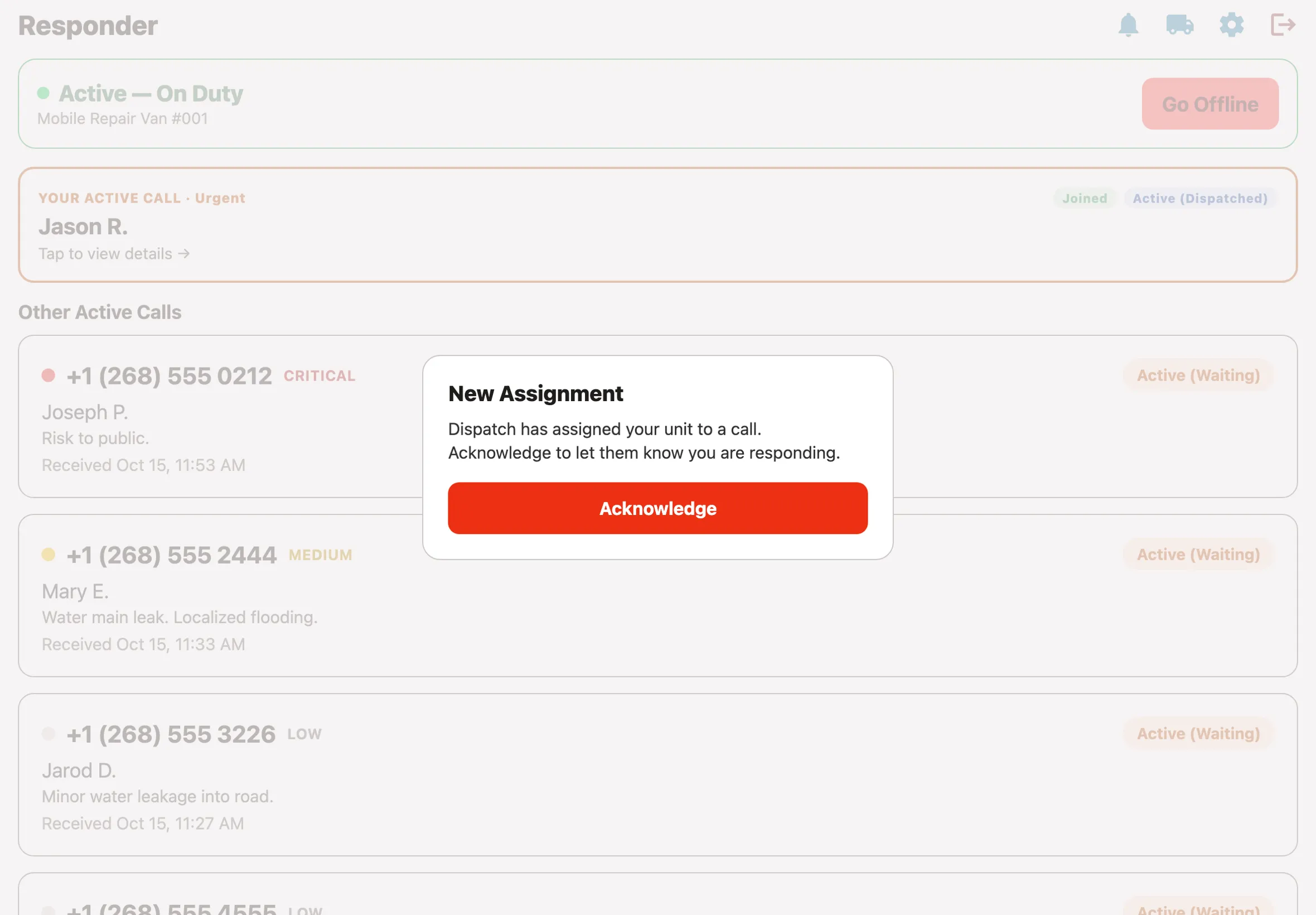Tap to view details for Jason R.

113,253
